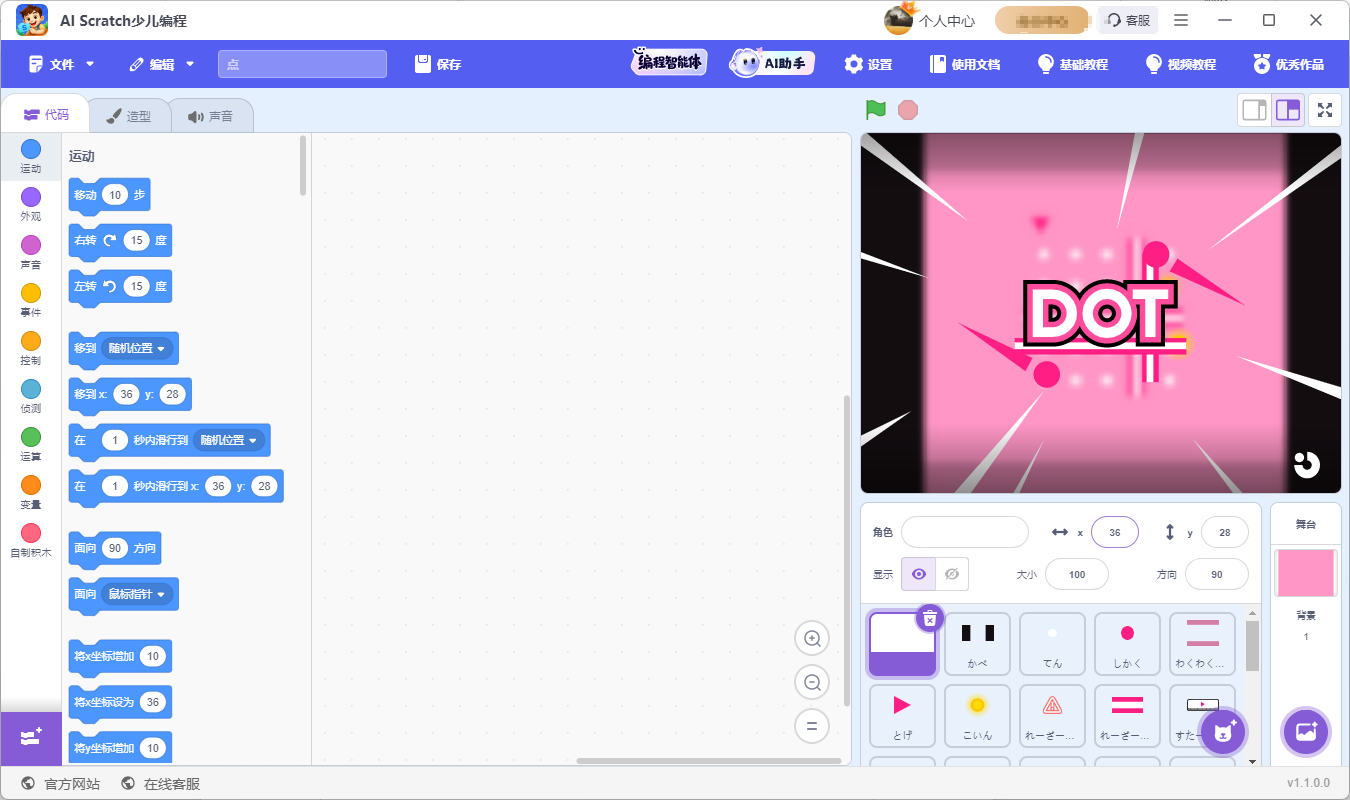Click the red stop button
Viewport: 1350px width, 800px height.
[x=908, y=110]
